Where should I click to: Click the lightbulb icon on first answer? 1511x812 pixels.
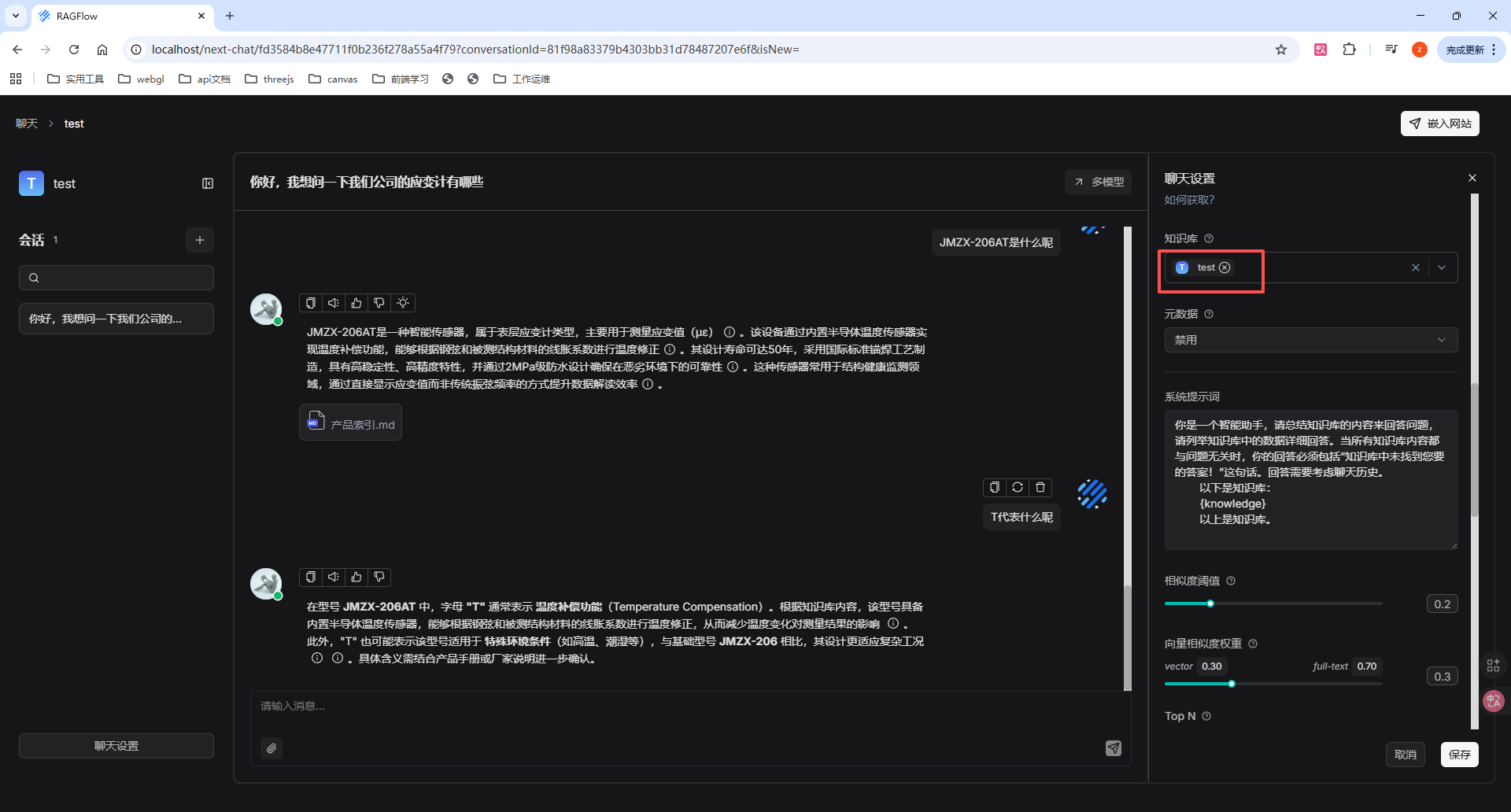click(x=403, y=303)
